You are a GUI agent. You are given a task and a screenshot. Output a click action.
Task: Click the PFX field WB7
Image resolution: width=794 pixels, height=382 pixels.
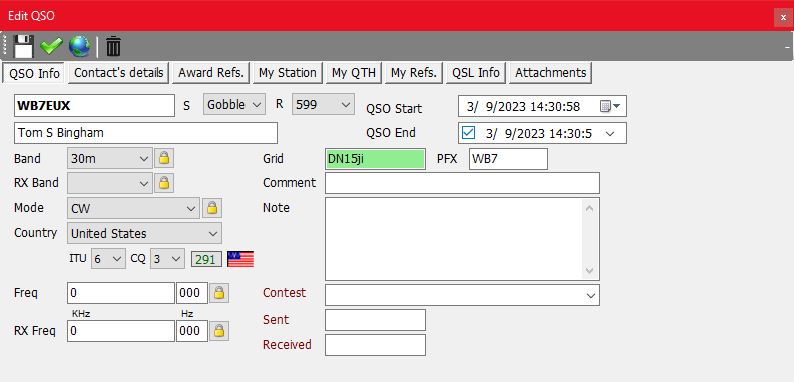[x=508, y=159]
